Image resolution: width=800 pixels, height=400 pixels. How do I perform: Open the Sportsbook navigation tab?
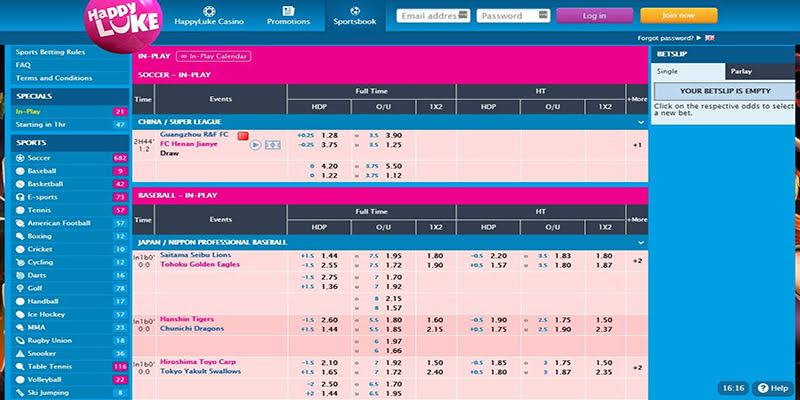pyautogui.click(x=355, y=16)
